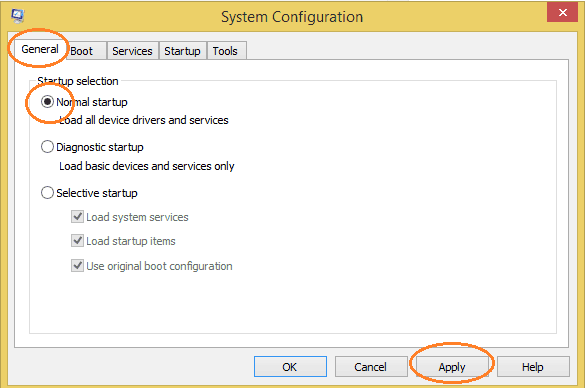The height and width of the screenshot is (388, 585).
Task: Close the System Configuration dialog
Action: (x=563, y=12)
